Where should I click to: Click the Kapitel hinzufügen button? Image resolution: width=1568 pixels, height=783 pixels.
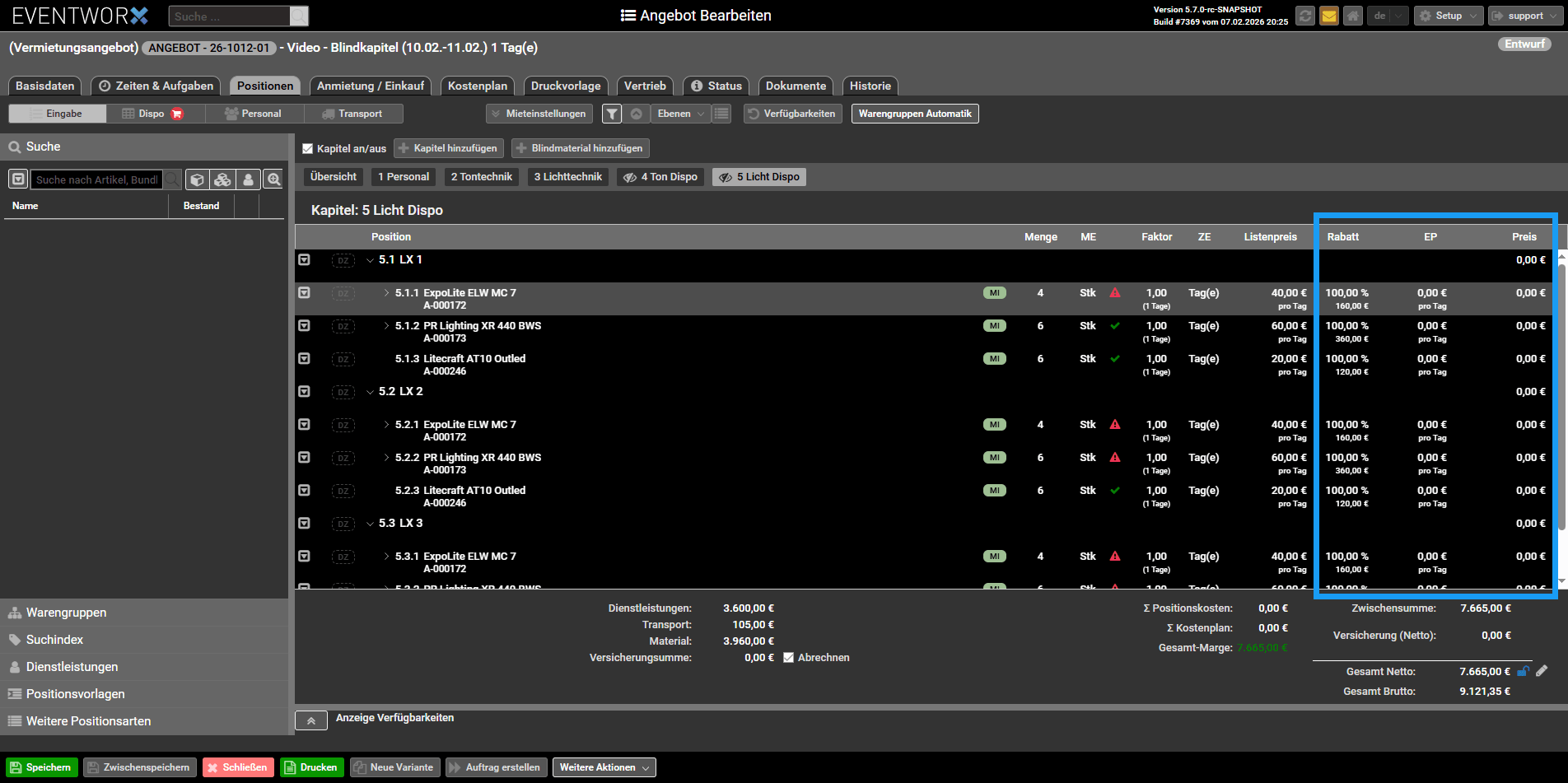click(448, 148)
